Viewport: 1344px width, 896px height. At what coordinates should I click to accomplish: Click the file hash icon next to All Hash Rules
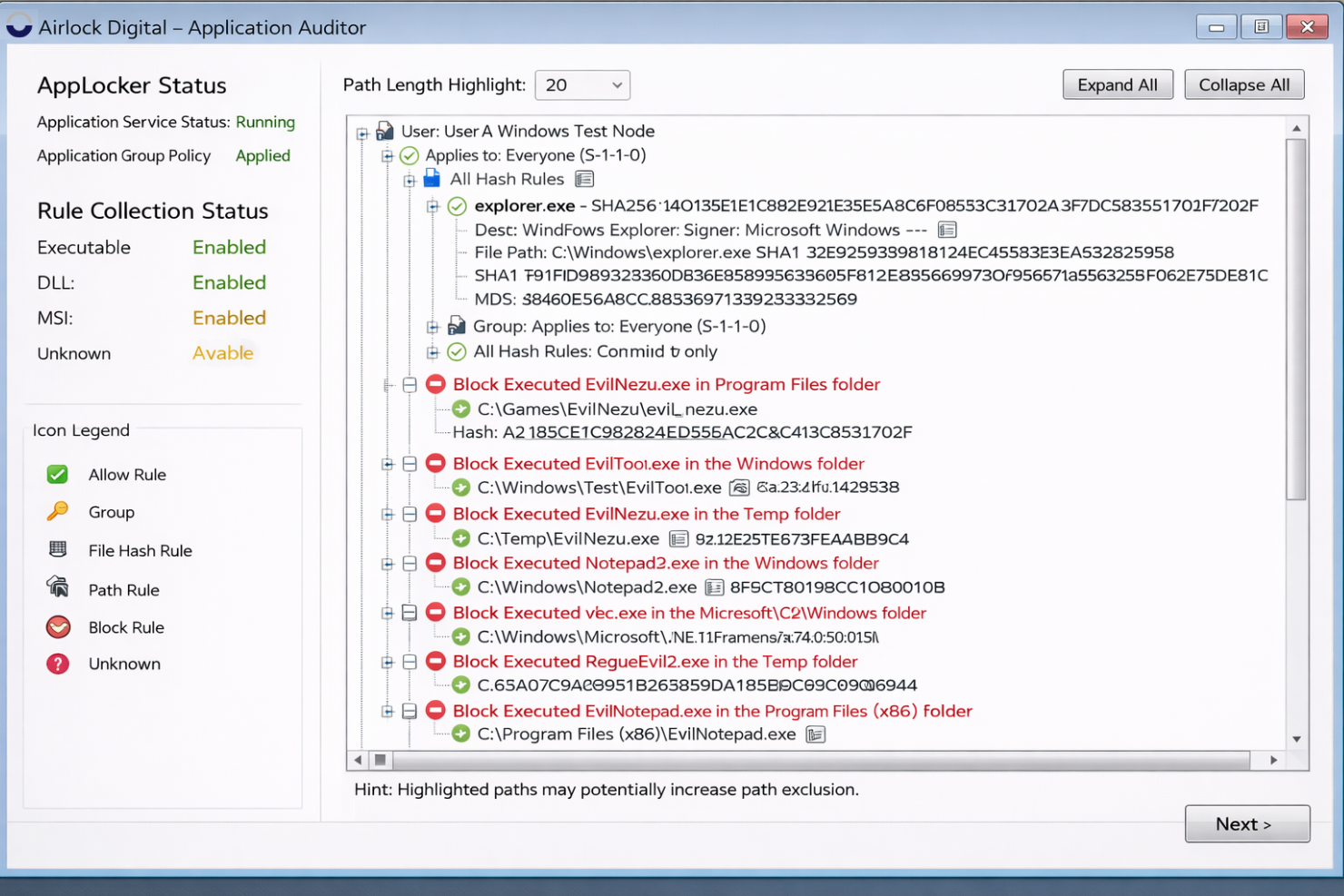point(584,180)
